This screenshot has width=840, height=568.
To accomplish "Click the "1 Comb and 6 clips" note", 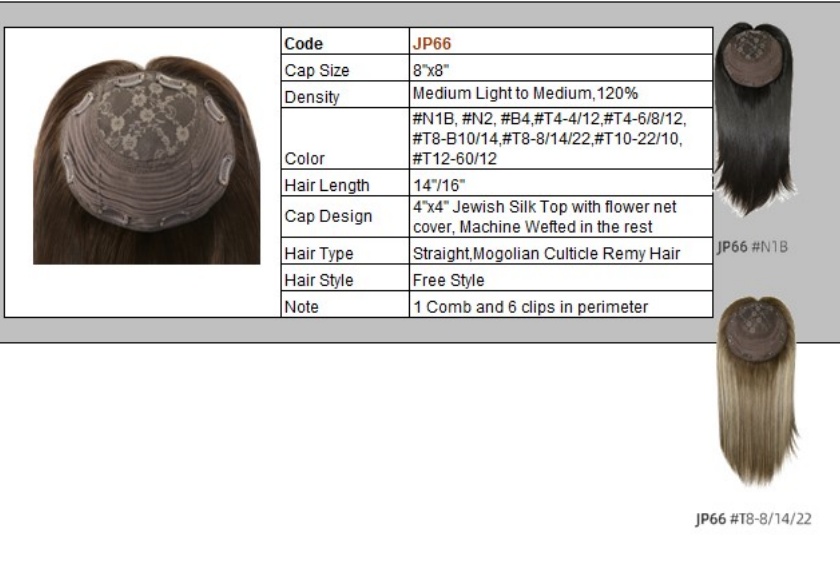I will click(x=530, y=307).
